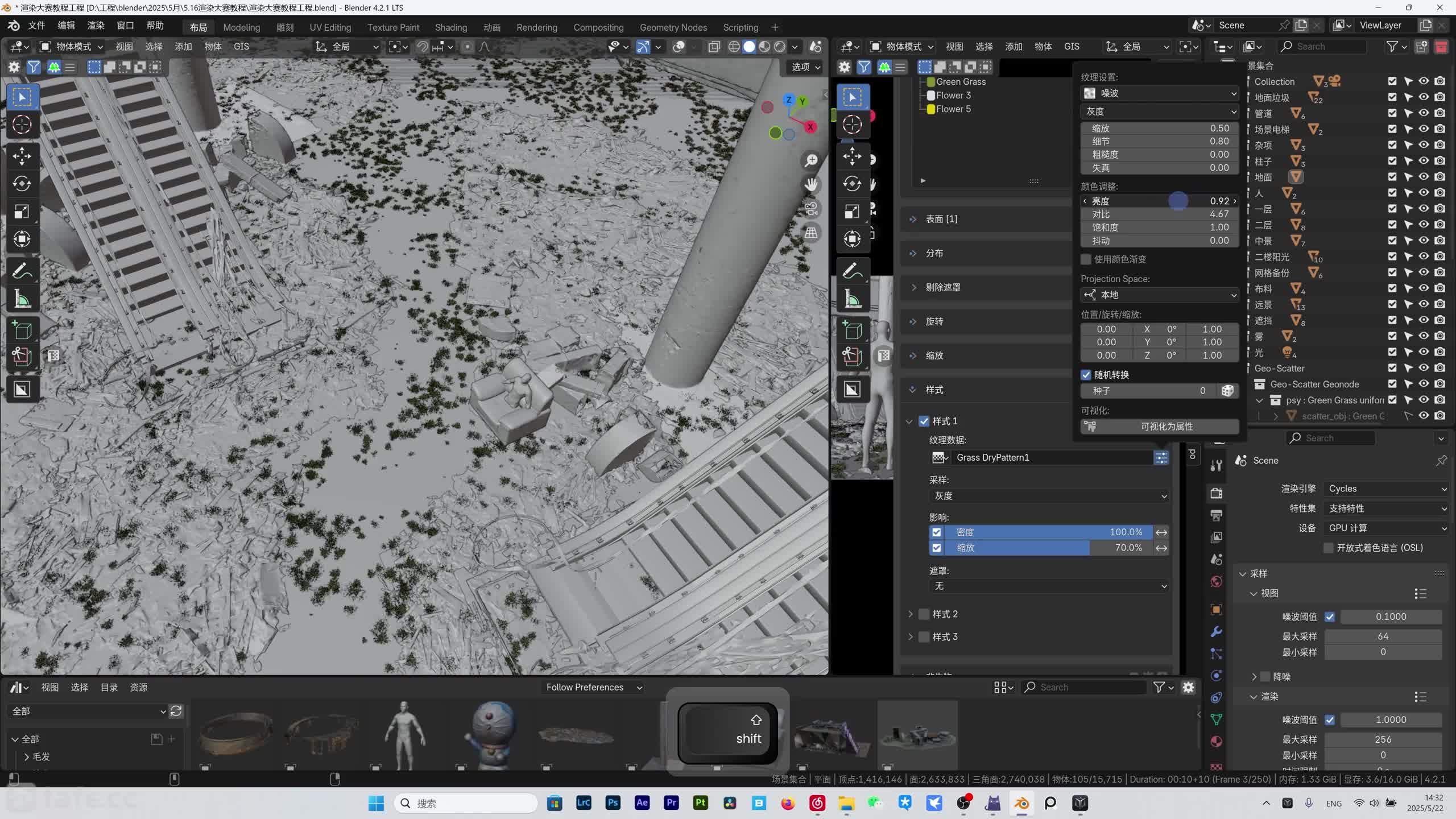Click the texture data settings icon beside Grass DryPattern1

point(1161,457)
